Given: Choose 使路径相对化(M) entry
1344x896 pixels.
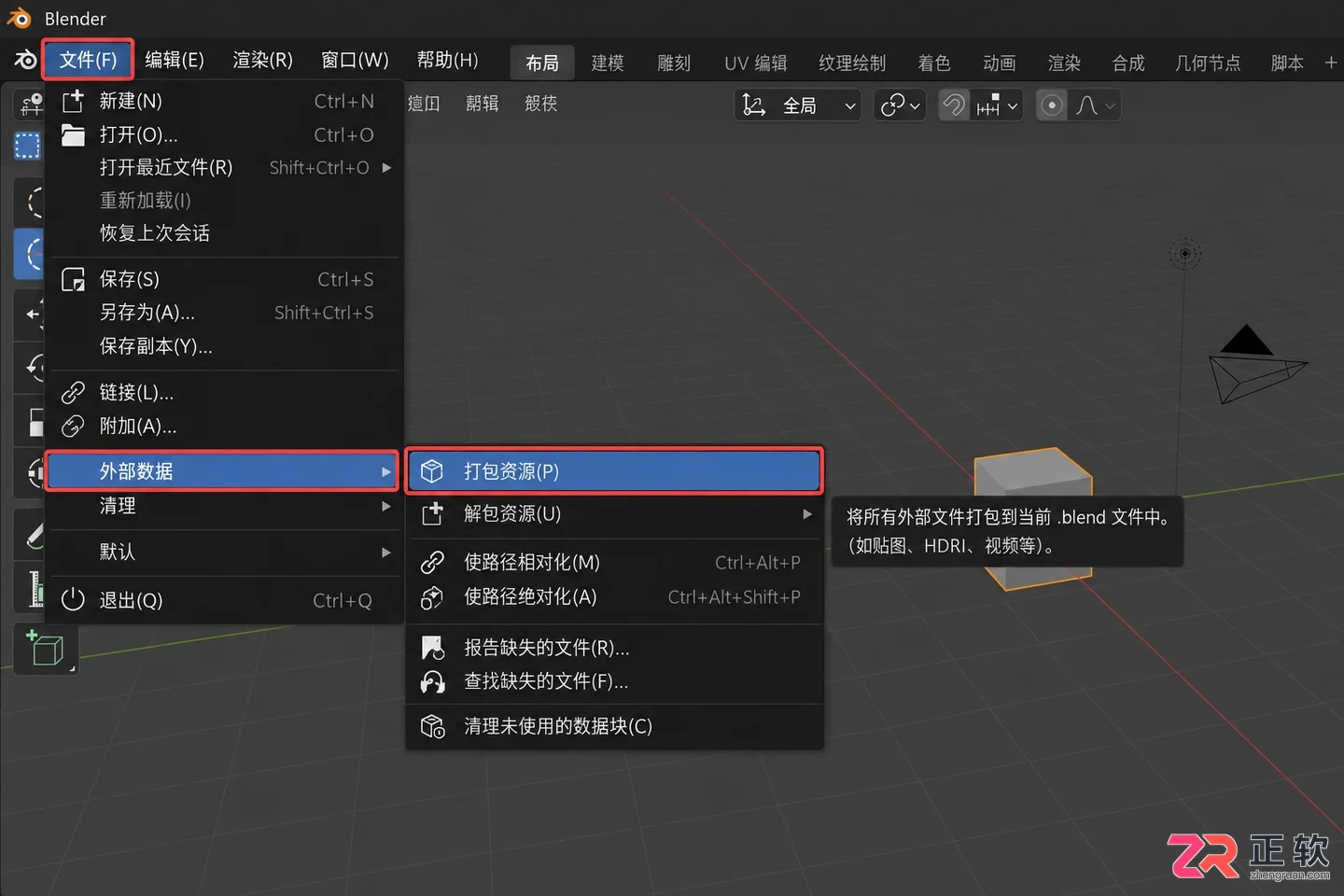Looking at the screenshot, I should coord(615,563).
